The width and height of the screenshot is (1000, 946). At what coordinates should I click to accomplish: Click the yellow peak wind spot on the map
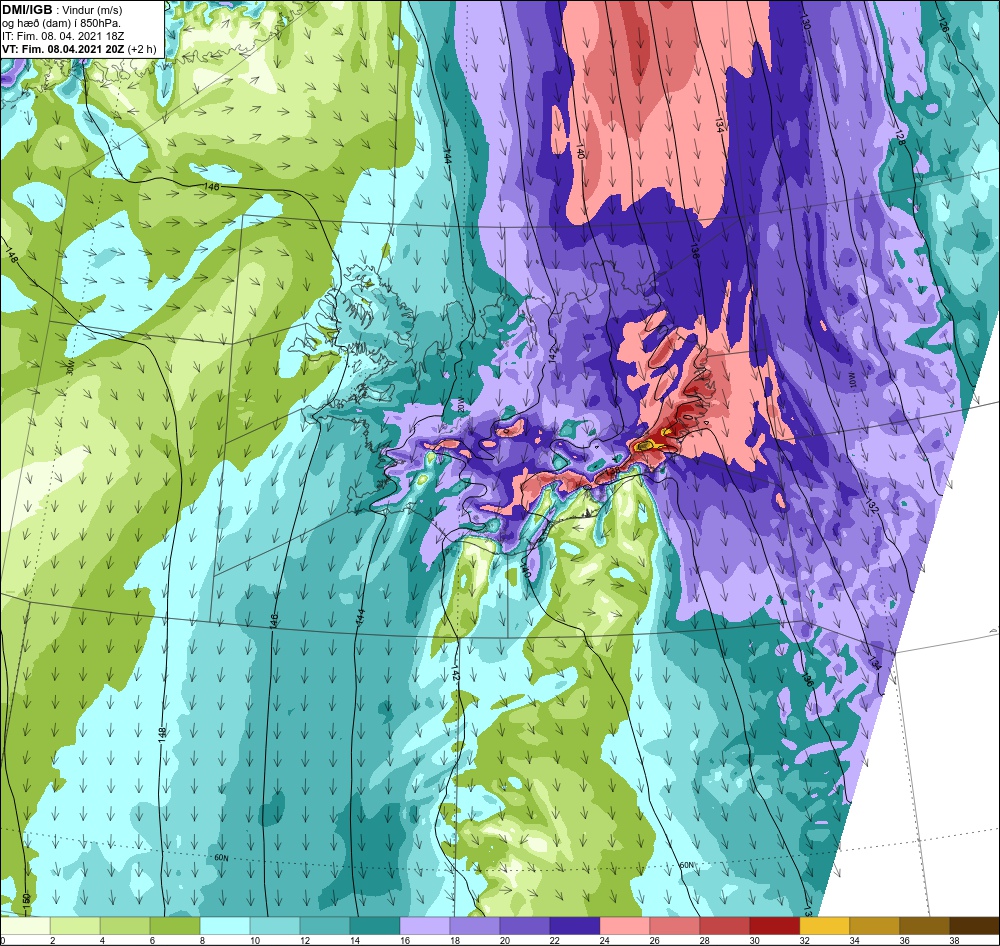coord(645,444)
